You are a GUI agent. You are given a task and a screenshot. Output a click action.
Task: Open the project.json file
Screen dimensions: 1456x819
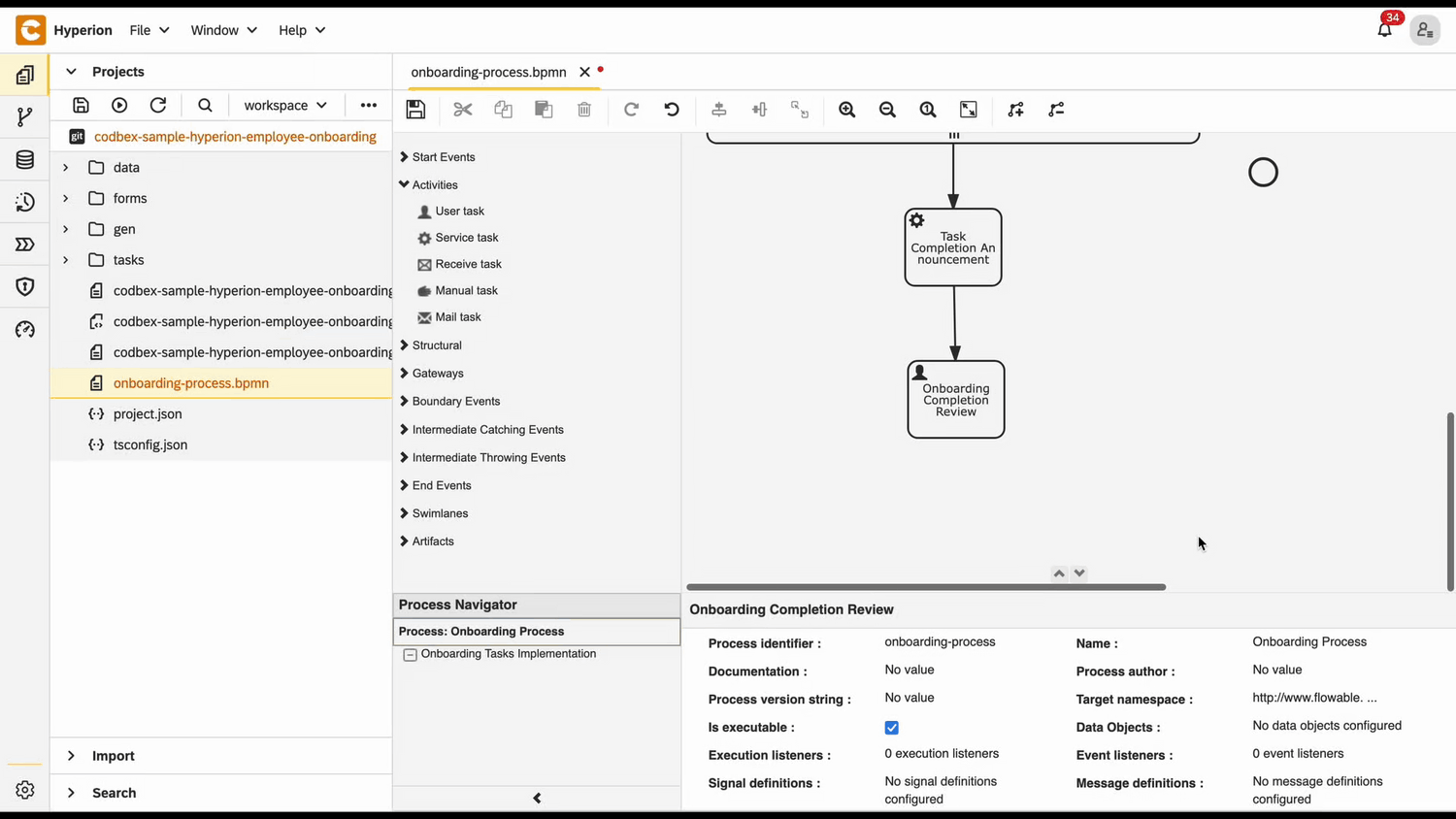148,414
